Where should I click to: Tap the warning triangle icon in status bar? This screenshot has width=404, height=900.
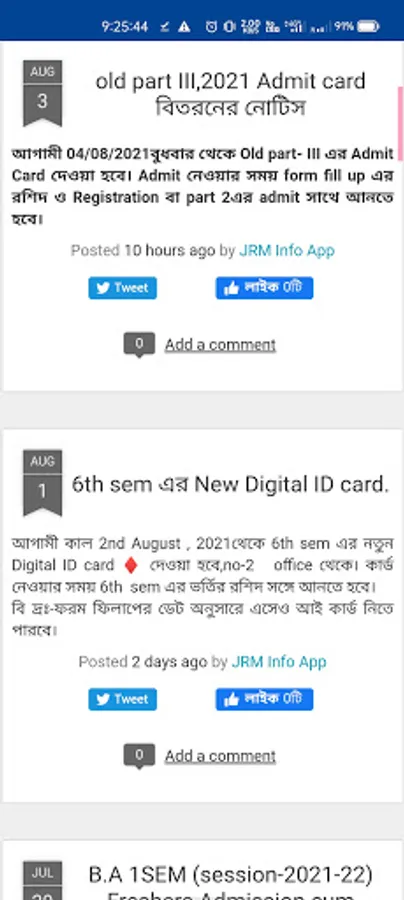coord(184,26)
